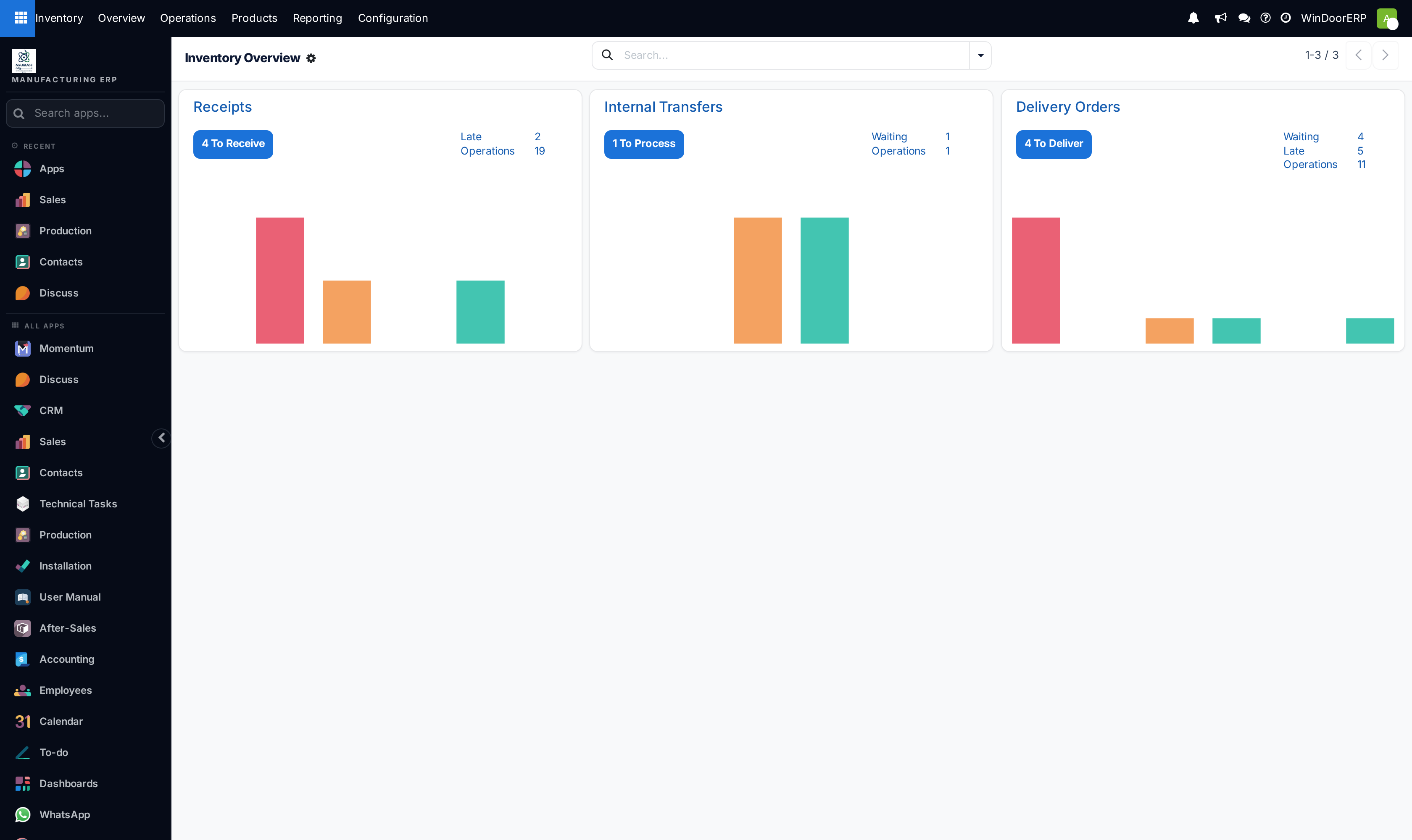Open the Calendar app
Viewport: 1412px width, 840px height.
[x=85, y=722]
